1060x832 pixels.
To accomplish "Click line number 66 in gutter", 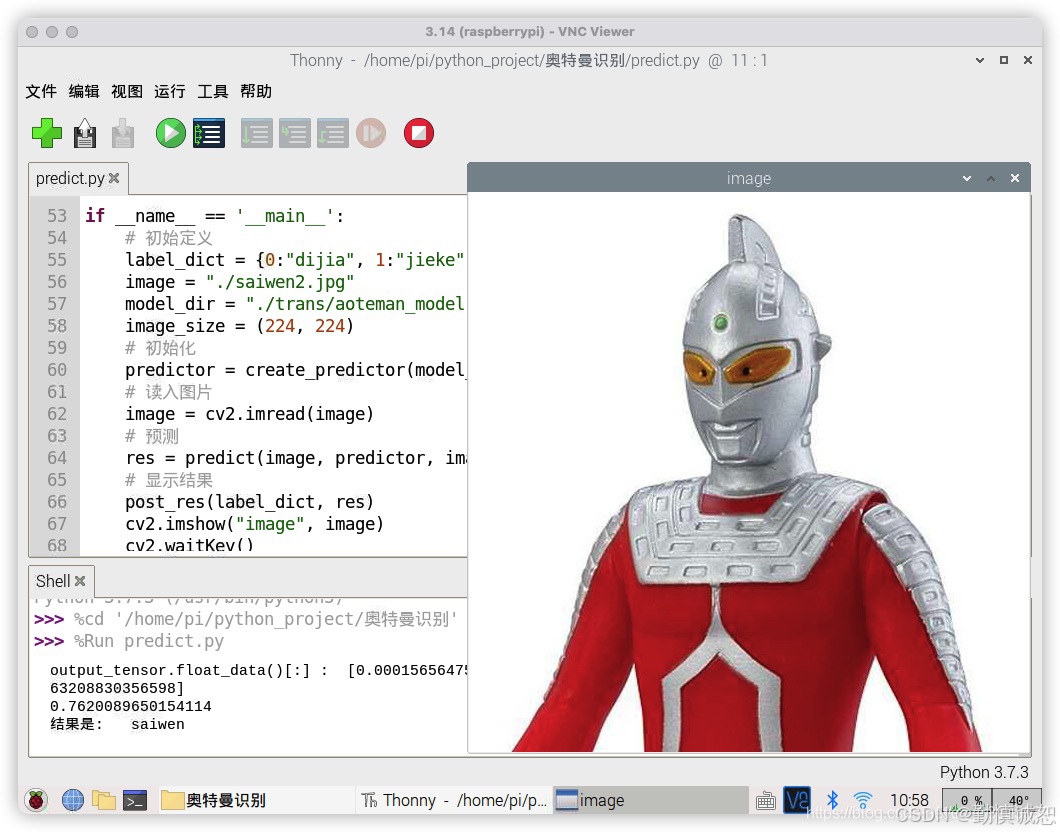I will point(57,502).
